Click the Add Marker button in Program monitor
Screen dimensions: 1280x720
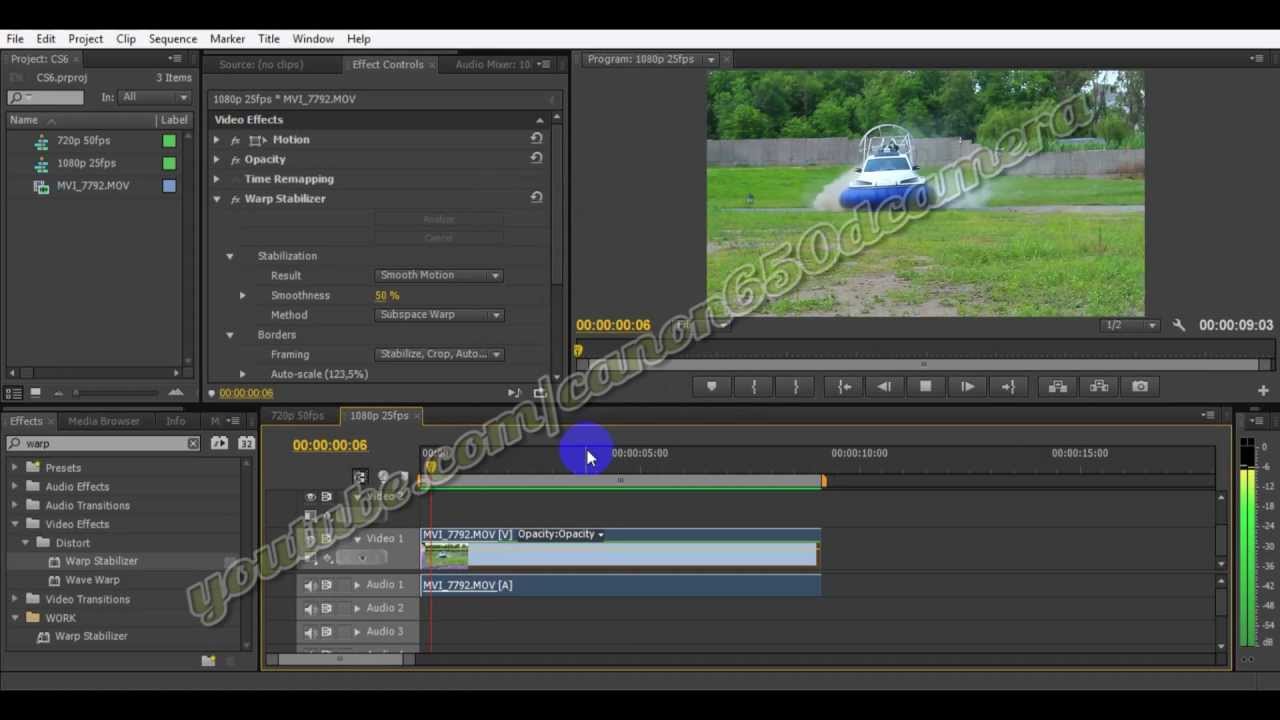[x=711, y=387]
